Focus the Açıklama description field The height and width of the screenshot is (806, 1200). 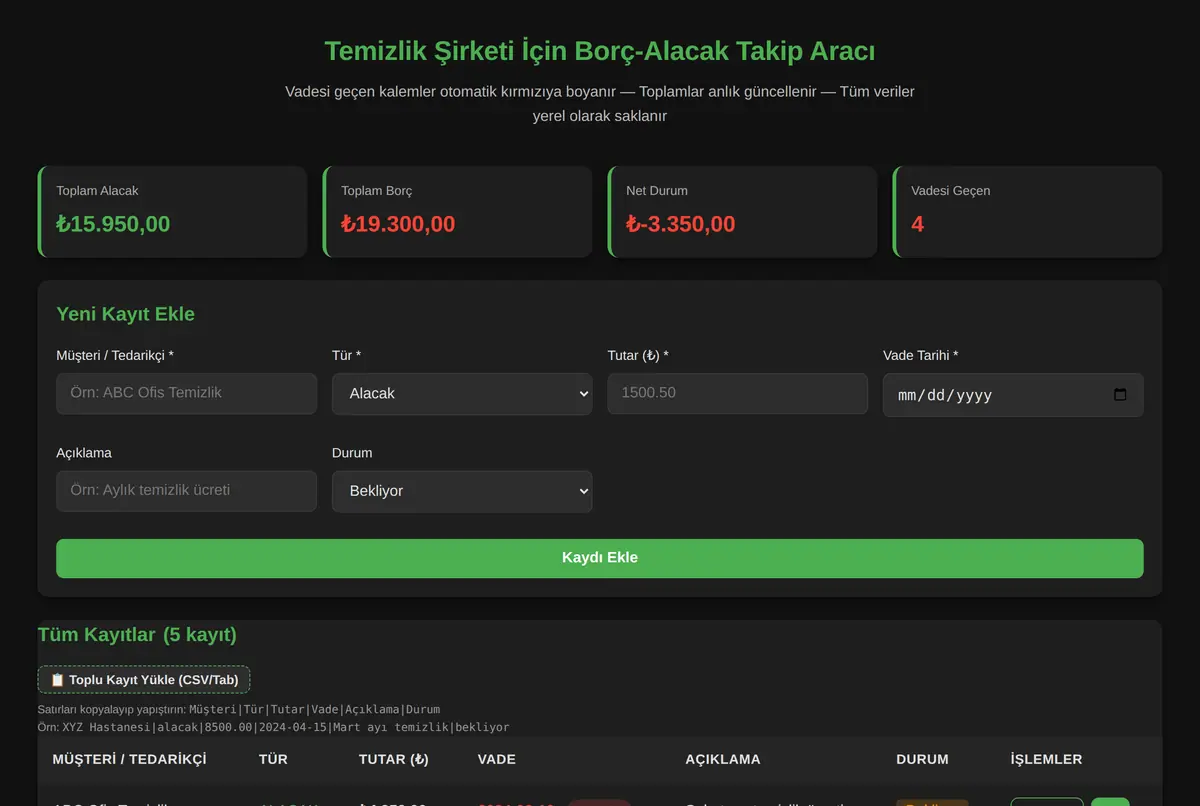click(x=186, y=491)
